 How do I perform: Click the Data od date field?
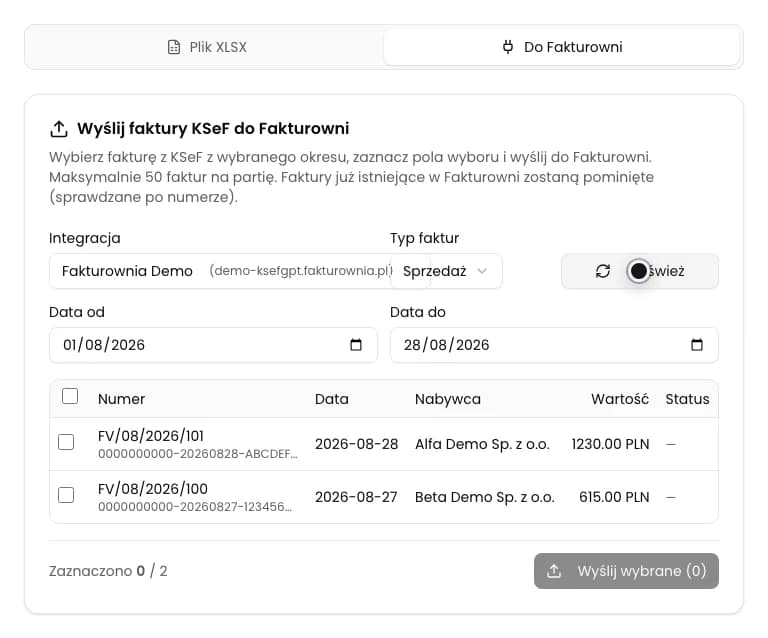213,345
